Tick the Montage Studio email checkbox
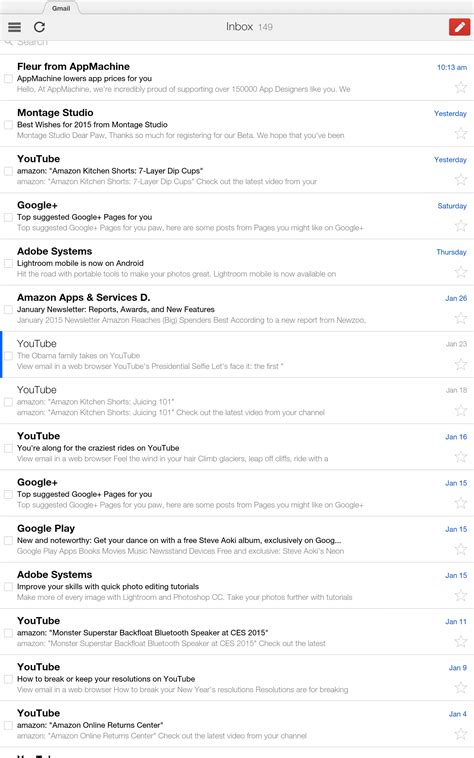474x758 pixels. 8,125
